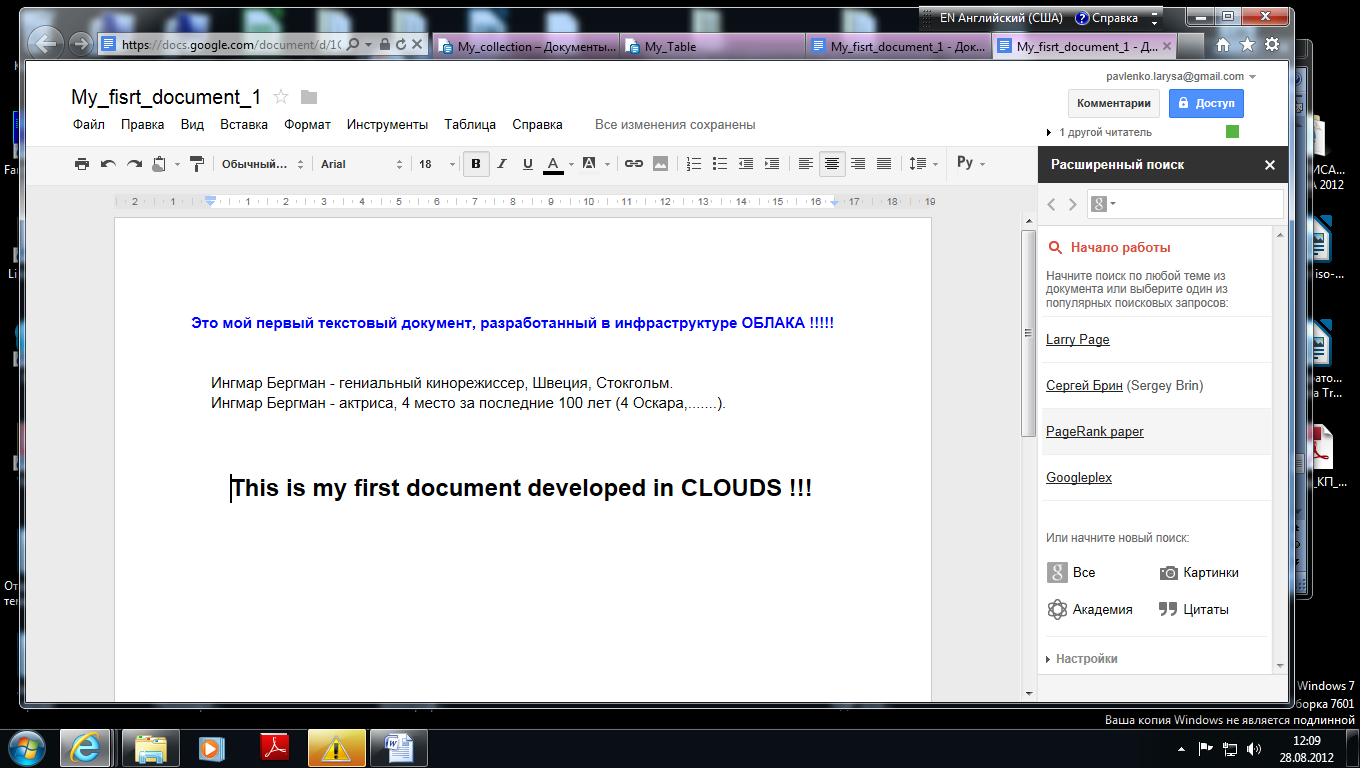
Task: Align text to the right
Action: coord(858,164)
